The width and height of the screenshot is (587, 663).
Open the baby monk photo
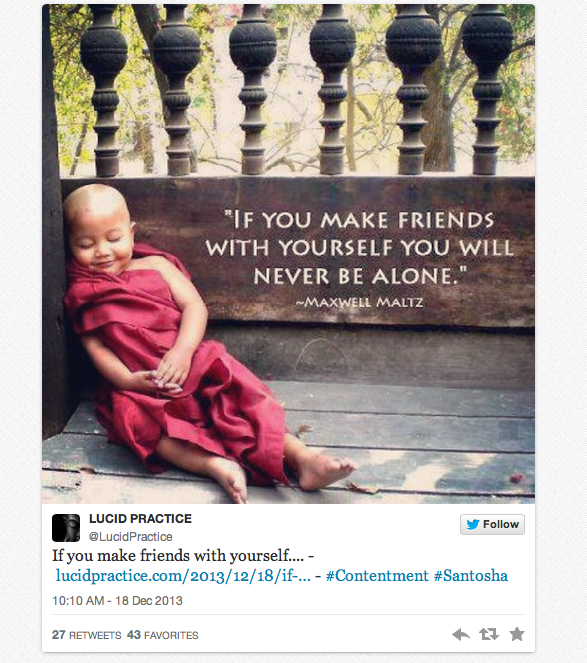tap(288, 254)
